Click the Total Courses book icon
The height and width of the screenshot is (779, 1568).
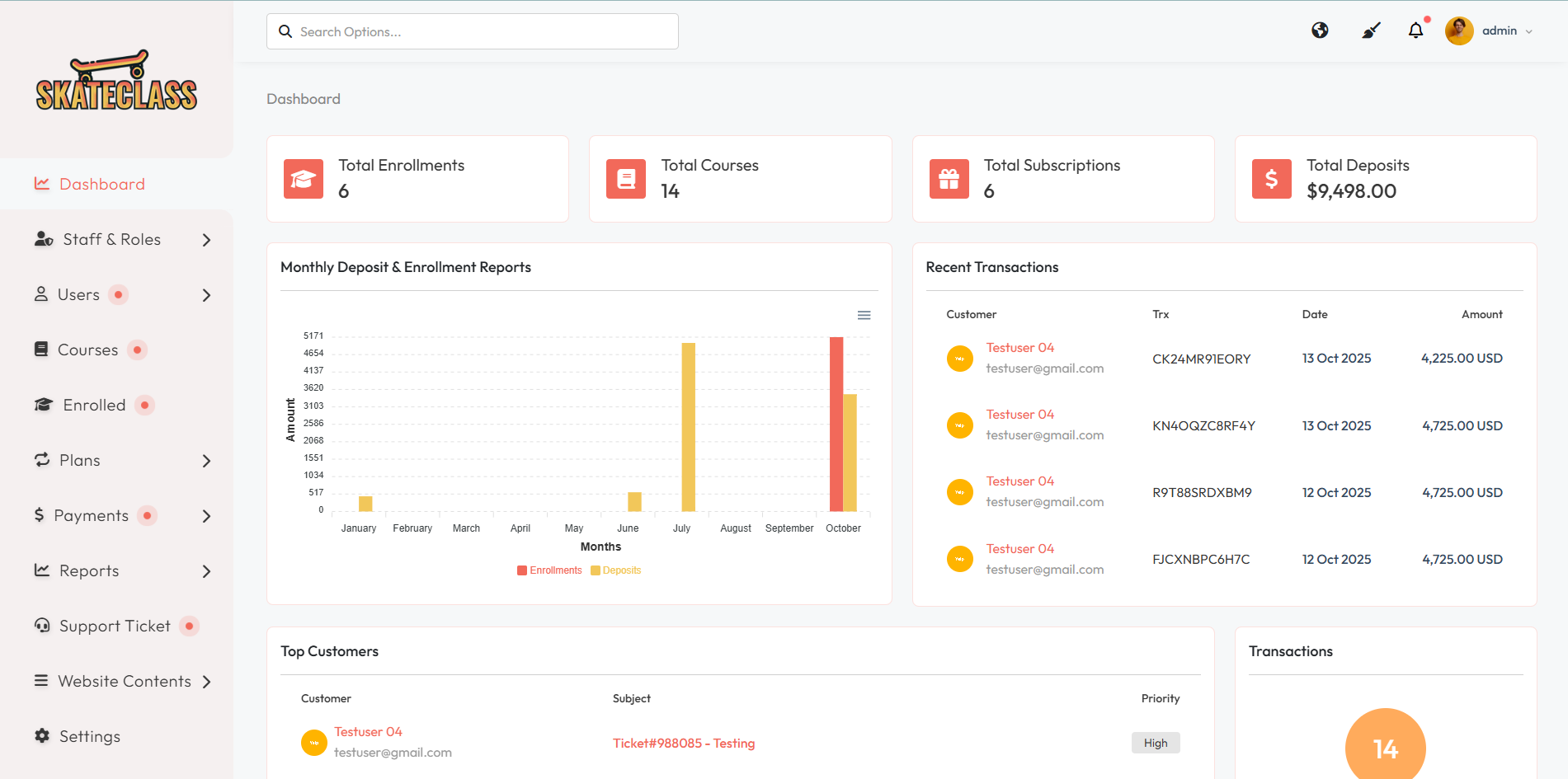(x=626, y=179)
